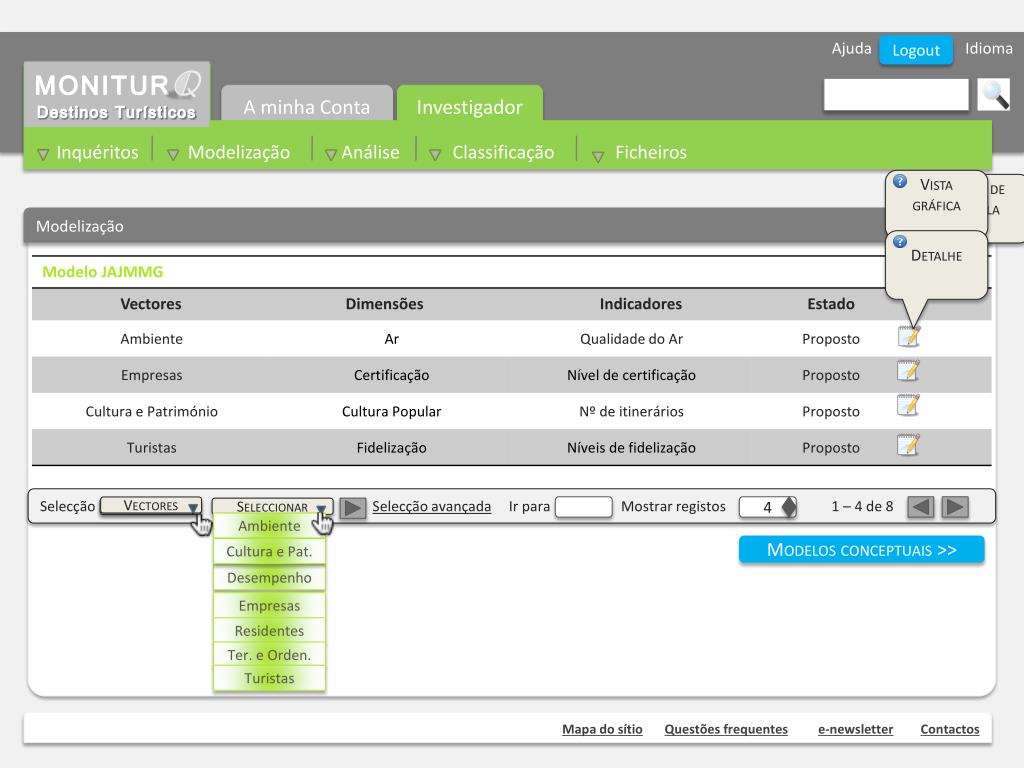Click the Ir para input field
The image size is (1024, 768).
click(583, 507)
